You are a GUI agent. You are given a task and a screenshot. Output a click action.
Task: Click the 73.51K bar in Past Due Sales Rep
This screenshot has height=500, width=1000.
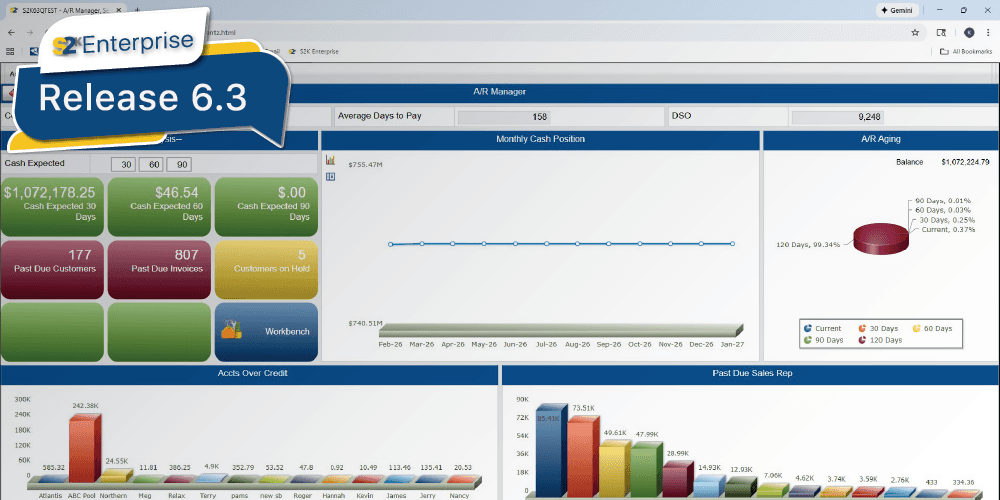(584, 455)
